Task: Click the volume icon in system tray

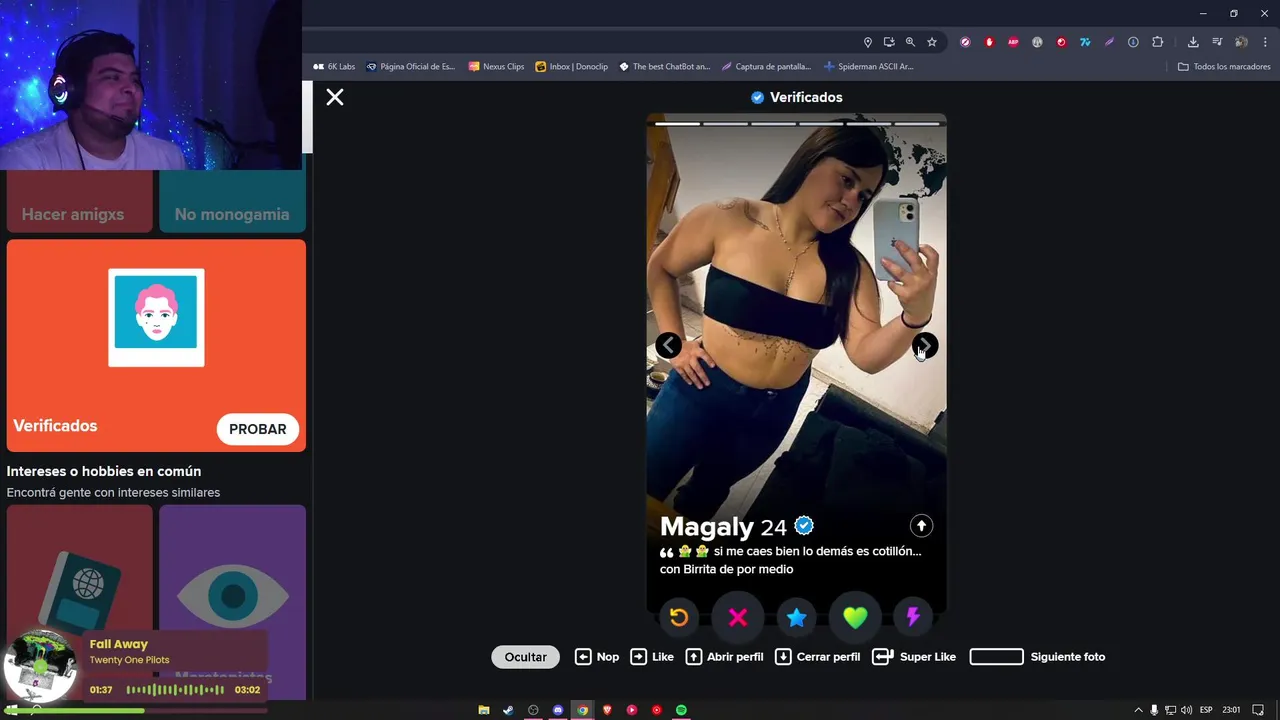Action: (x=1186, y=710)
